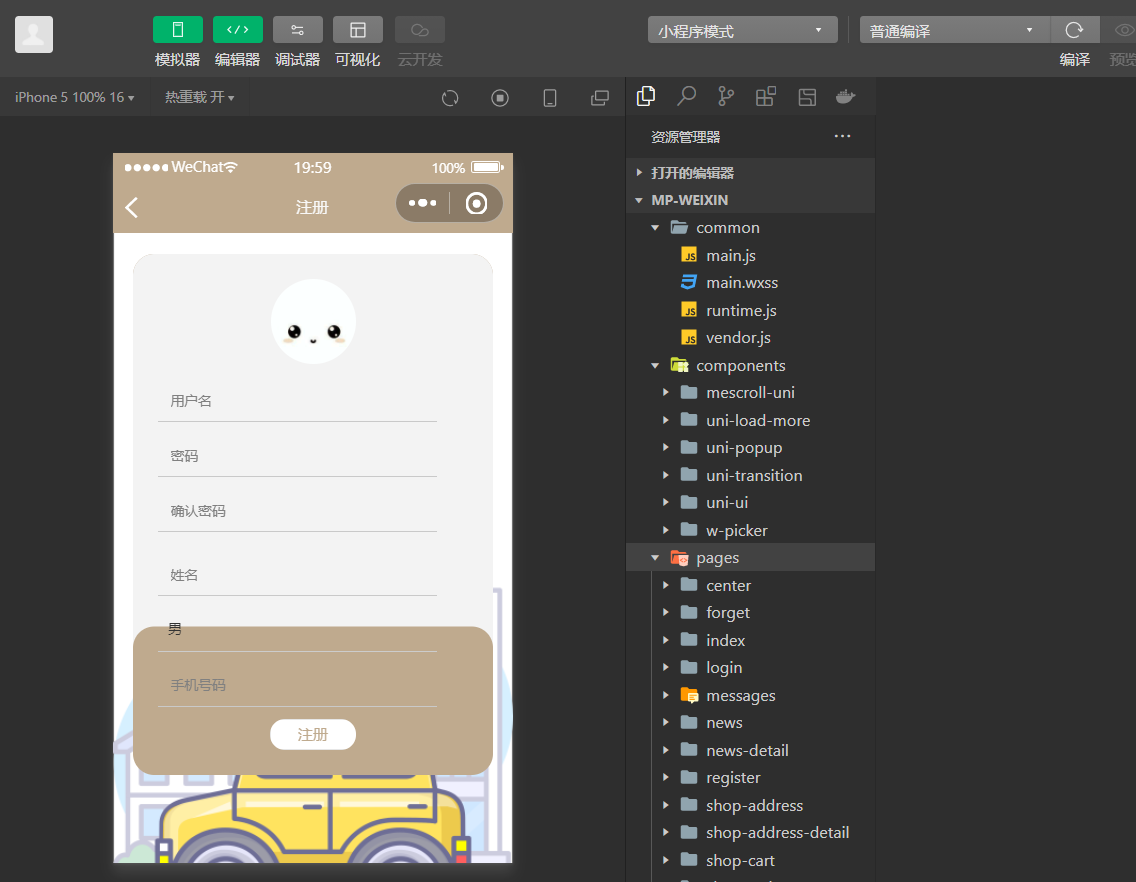Expand the shop-address-detail folder
Image resolution: width=1136 pixels, height=882 pixels.
(751, 833)
